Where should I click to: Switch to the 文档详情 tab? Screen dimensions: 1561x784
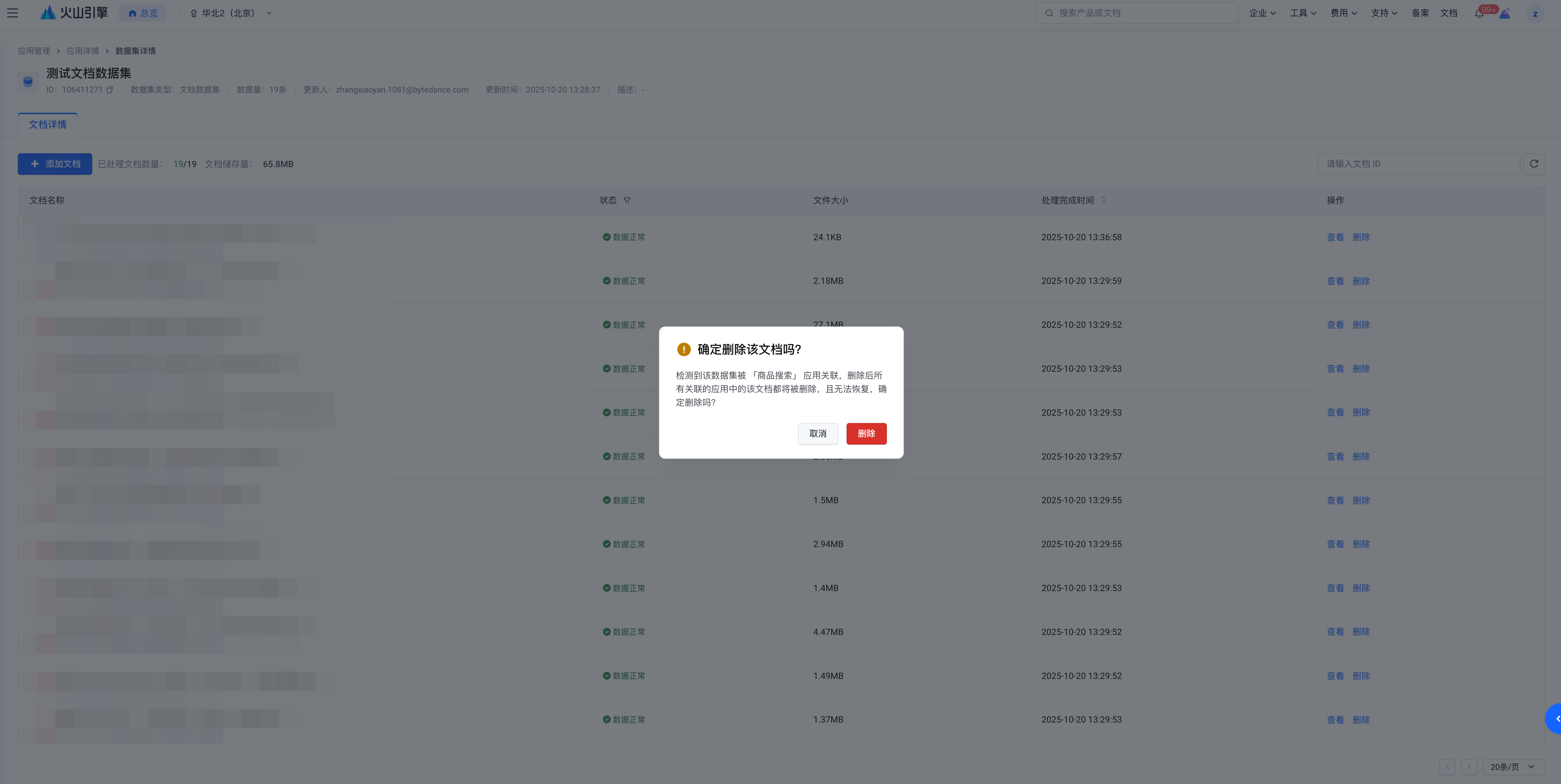coord(47,125)
